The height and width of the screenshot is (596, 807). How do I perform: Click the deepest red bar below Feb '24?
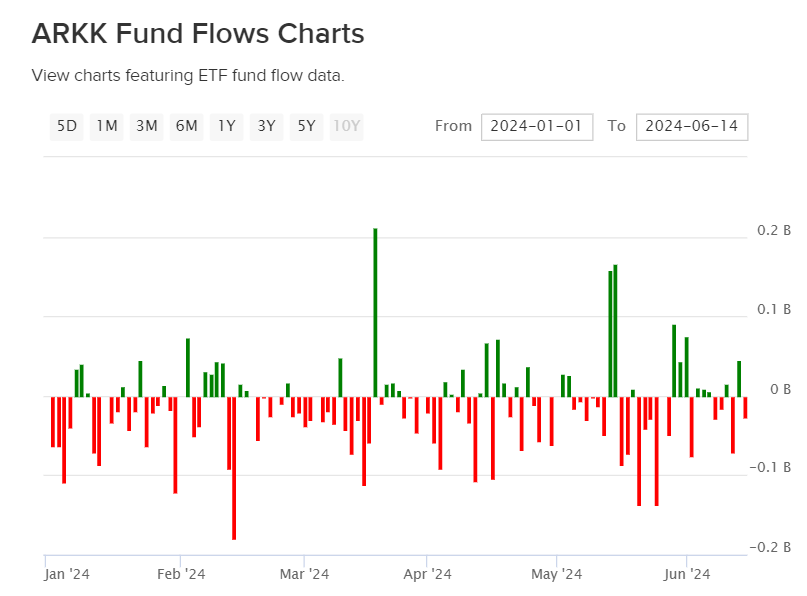point(233,470)
